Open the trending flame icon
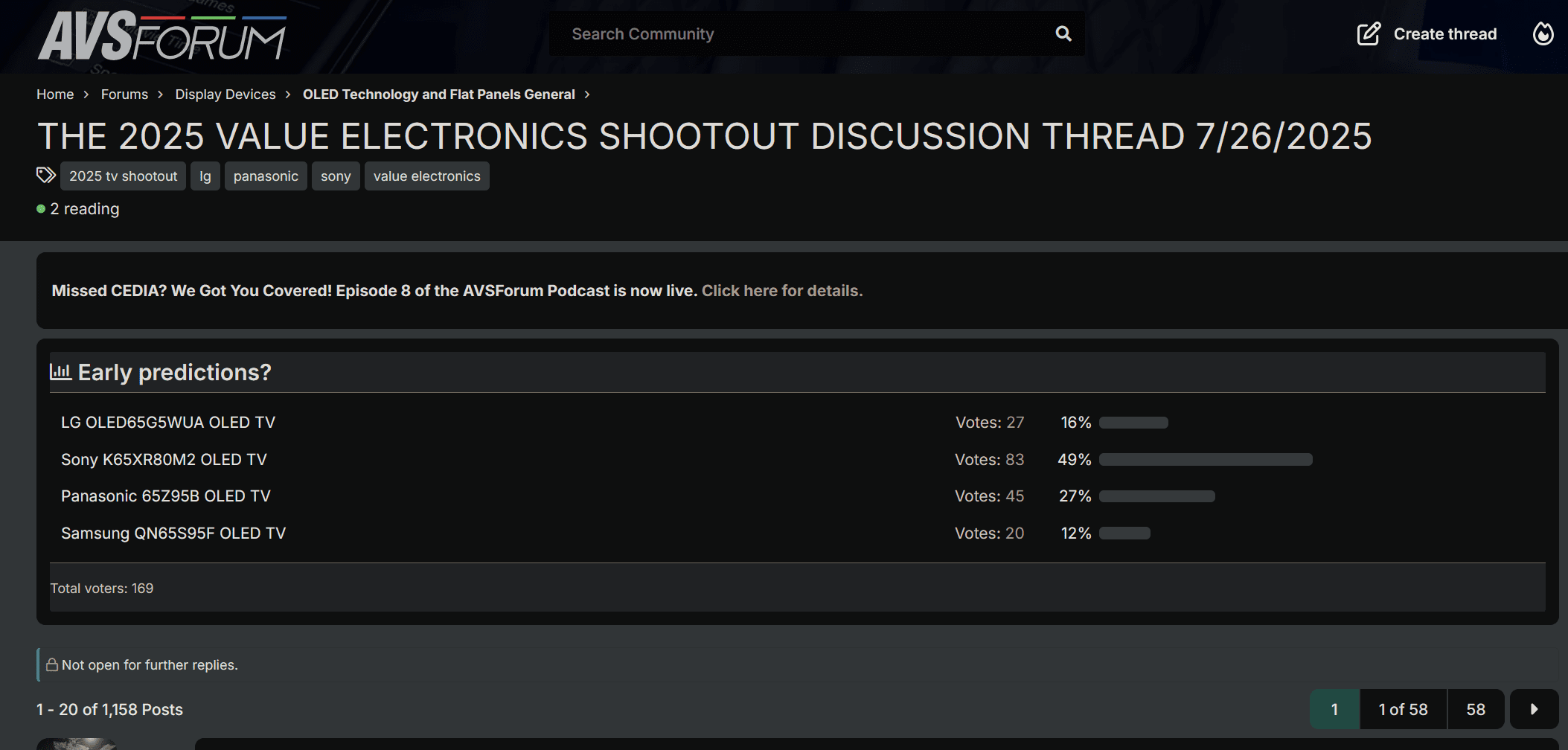 (1543, 33)
